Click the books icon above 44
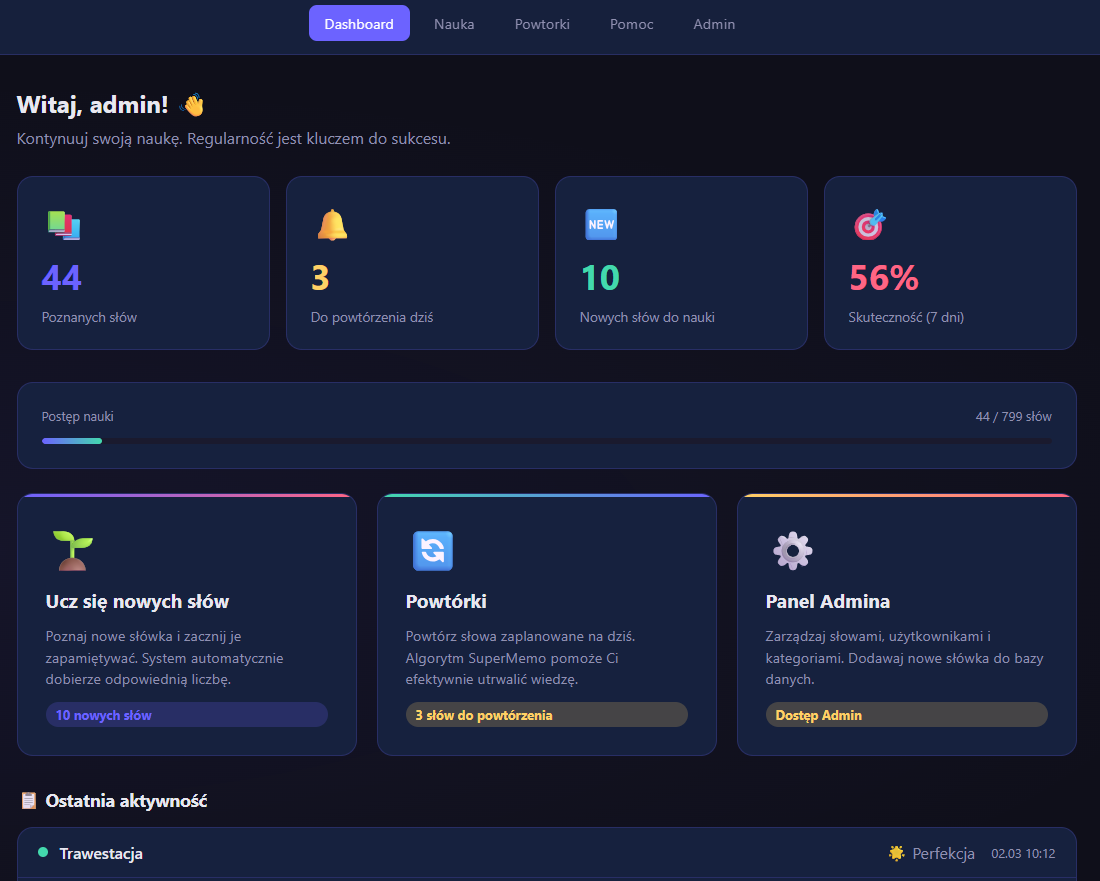This screenshot has width=1100, height=881. click(64, 225)
